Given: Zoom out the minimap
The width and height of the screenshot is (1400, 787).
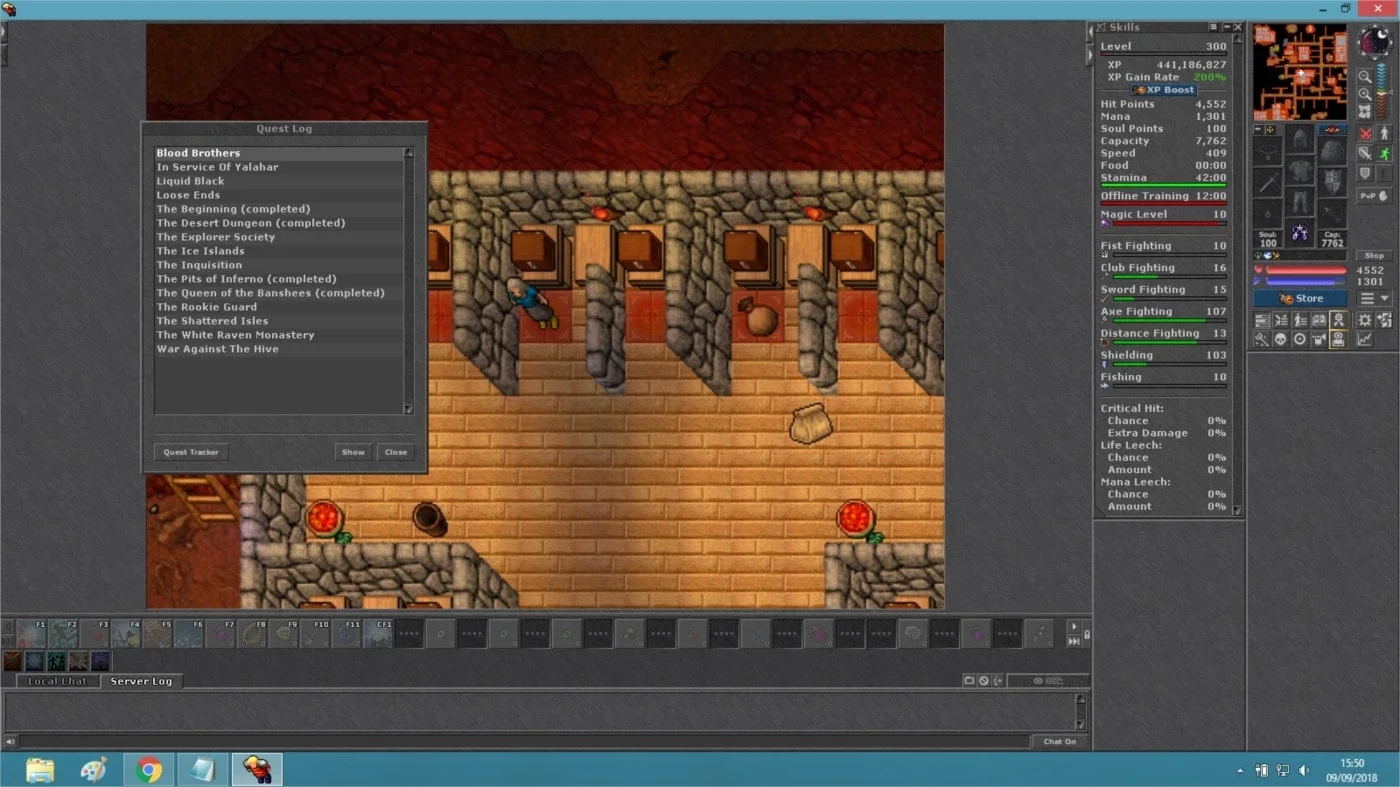Looking at the screenshot, I should [1364, 76].
